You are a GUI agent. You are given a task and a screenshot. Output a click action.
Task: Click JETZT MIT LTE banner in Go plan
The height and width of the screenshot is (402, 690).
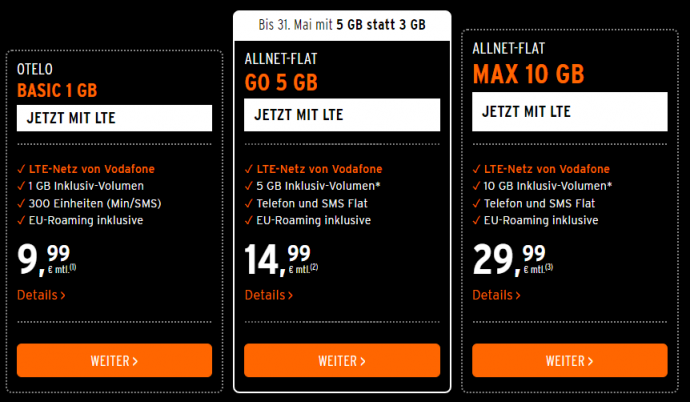342,115
